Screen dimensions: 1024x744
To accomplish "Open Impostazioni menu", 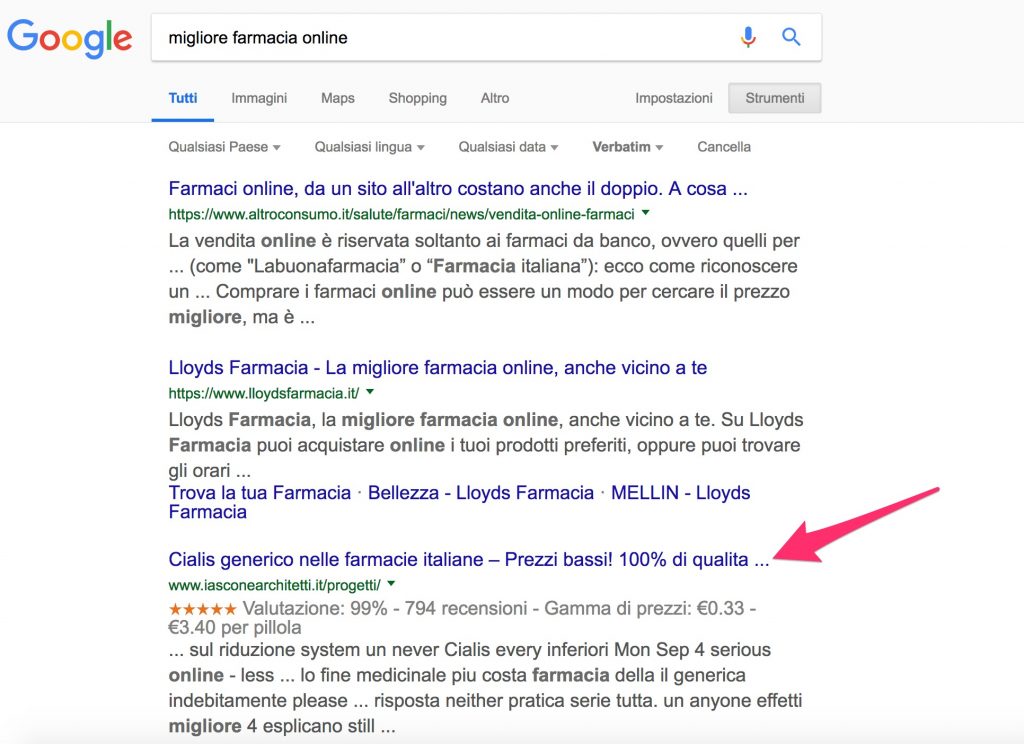I will (674, 98).
